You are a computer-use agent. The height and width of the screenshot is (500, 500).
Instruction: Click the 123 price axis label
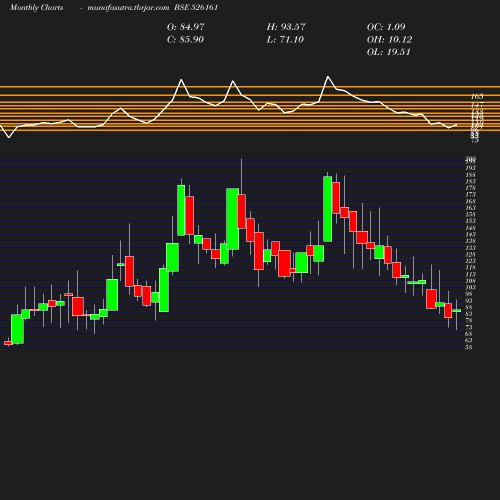point(471,261)
